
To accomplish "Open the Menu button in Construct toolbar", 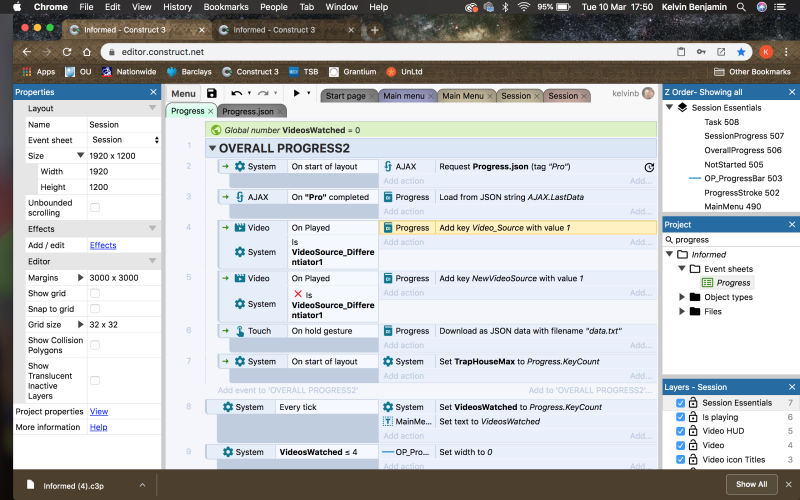I will (x=183, y=93).
